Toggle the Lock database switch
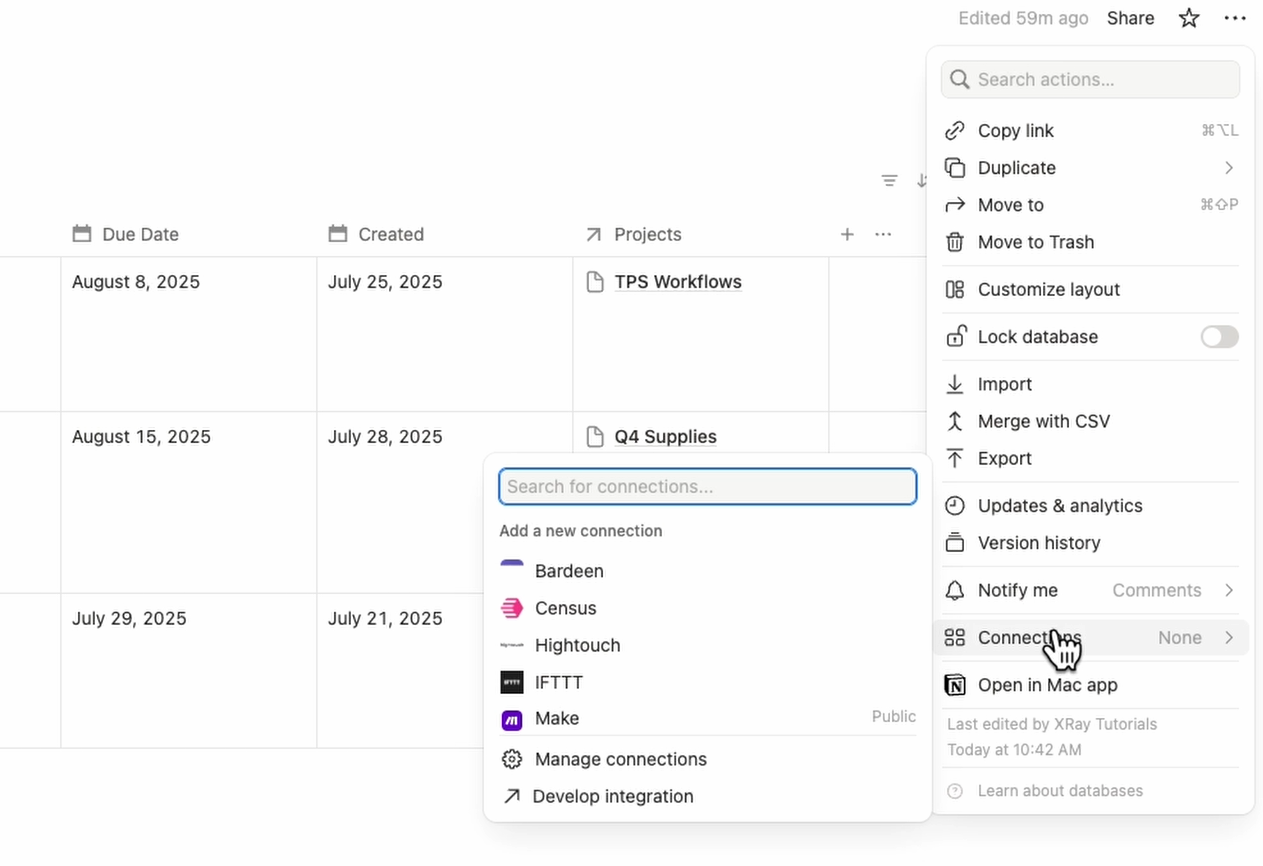Viewport: 1263px width, 866px height. tap(1219, 337)
